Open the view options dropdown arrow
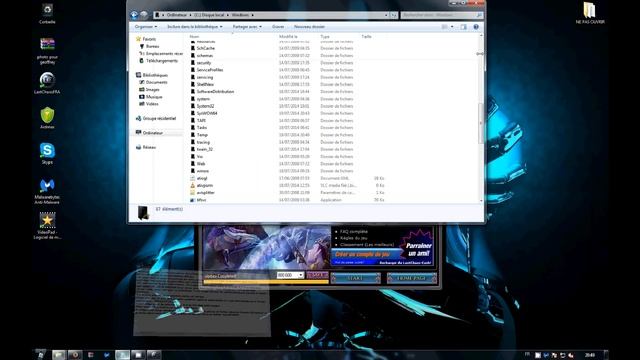The width and height of the screenshot is (640, 360). (x=452, y=27)
